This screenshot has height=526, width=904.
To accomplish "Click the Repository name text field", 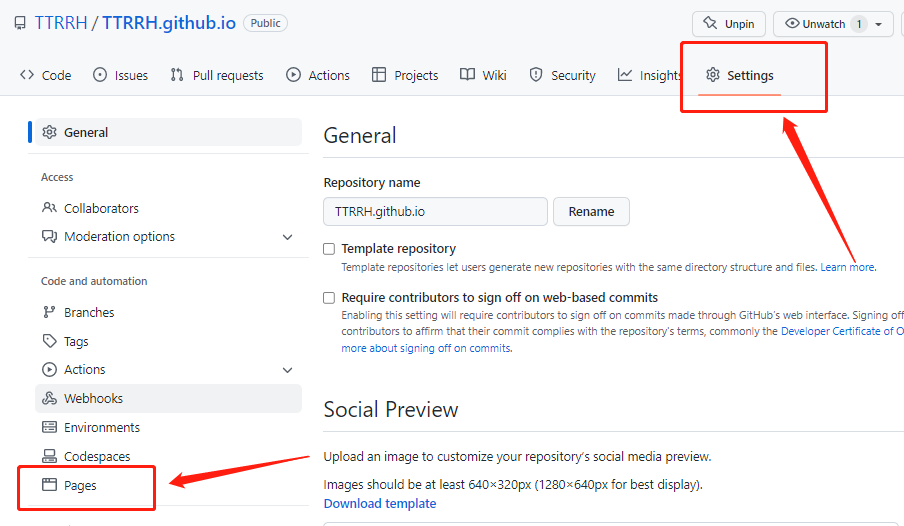I will click(x=435, y=212).
